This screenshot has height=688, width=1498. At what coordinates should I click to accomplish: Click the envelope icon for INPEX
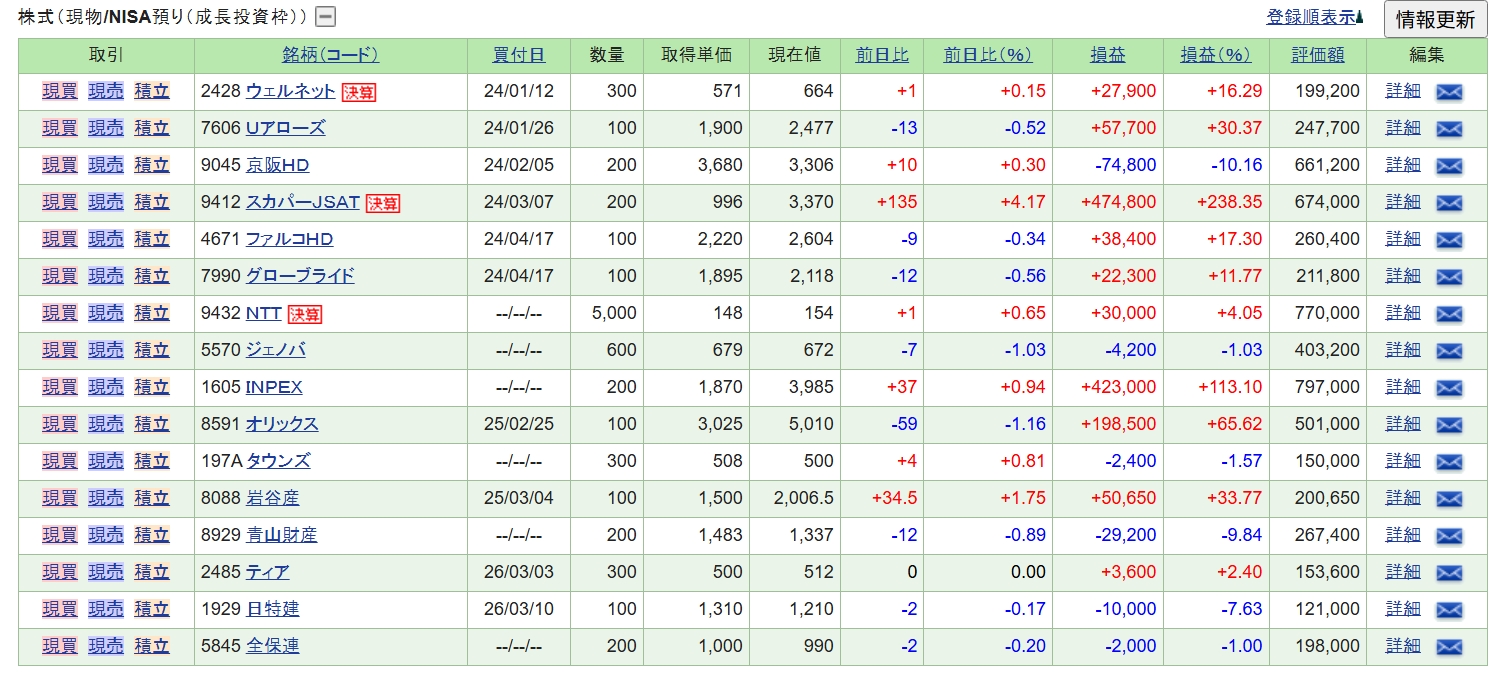point(1449,388)
